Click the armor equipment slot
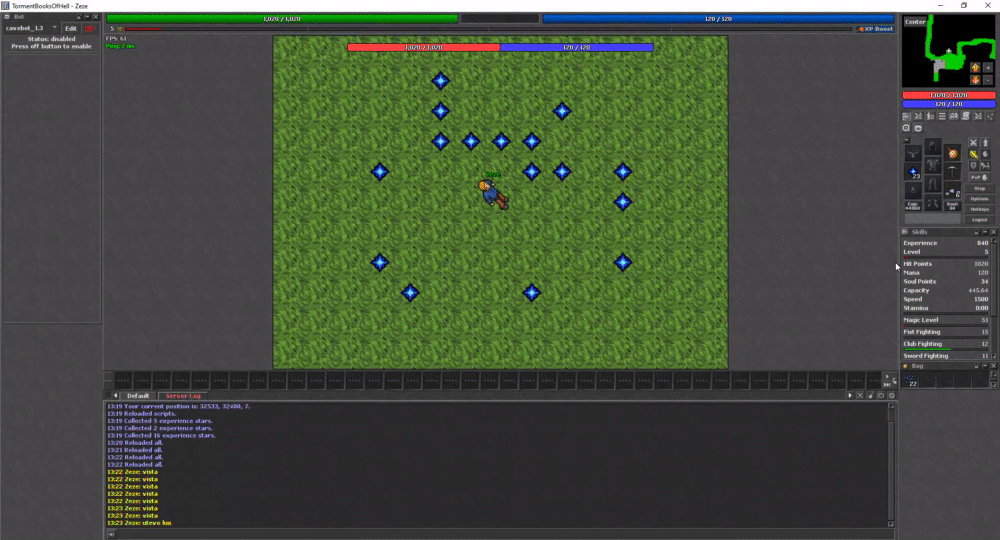Screen dimensions: 1000x540 click(933, 166)
